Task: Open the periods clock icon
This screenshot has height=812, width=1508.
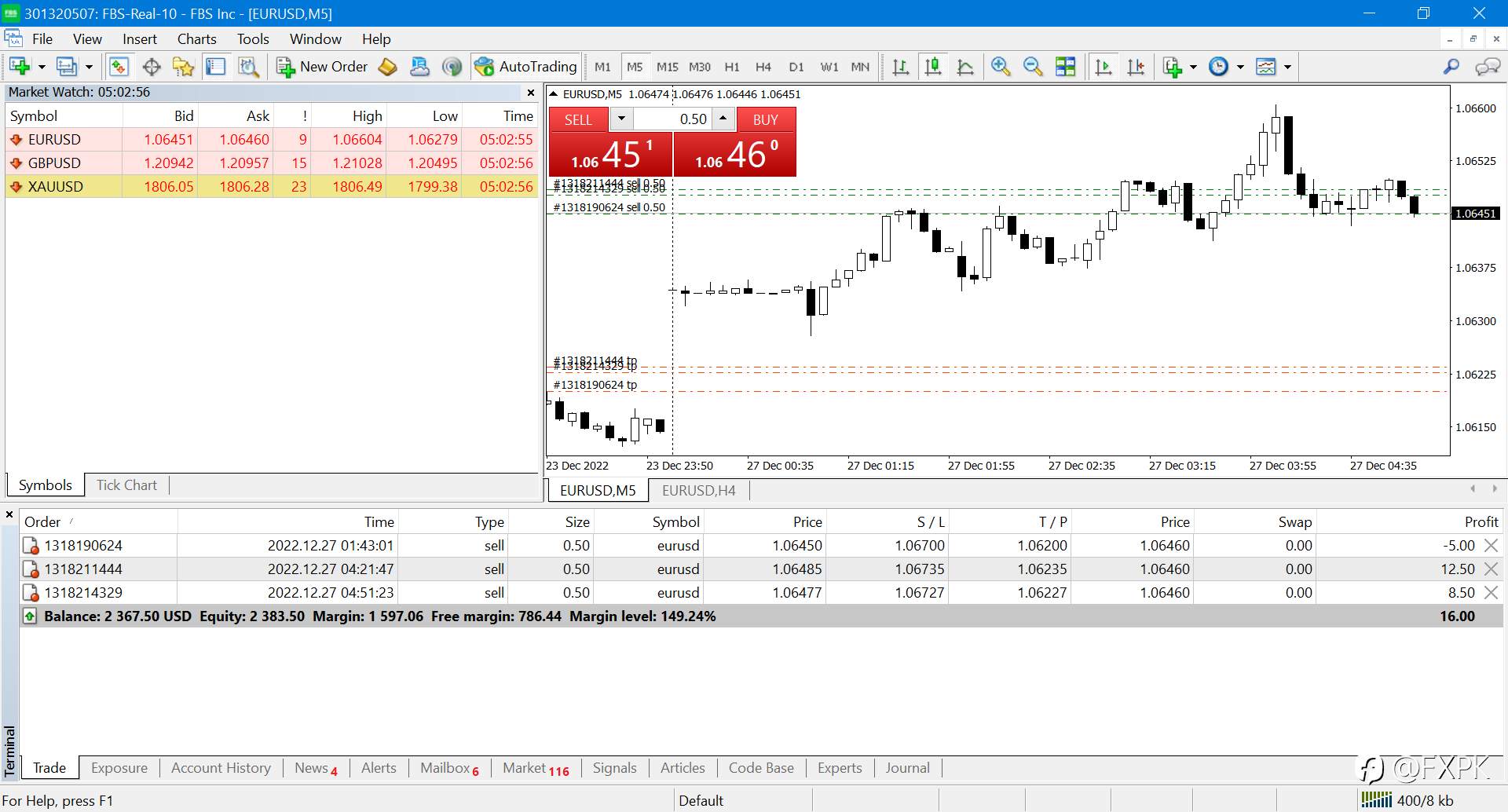Action: pyautogui.click(x=1218, y=67)
